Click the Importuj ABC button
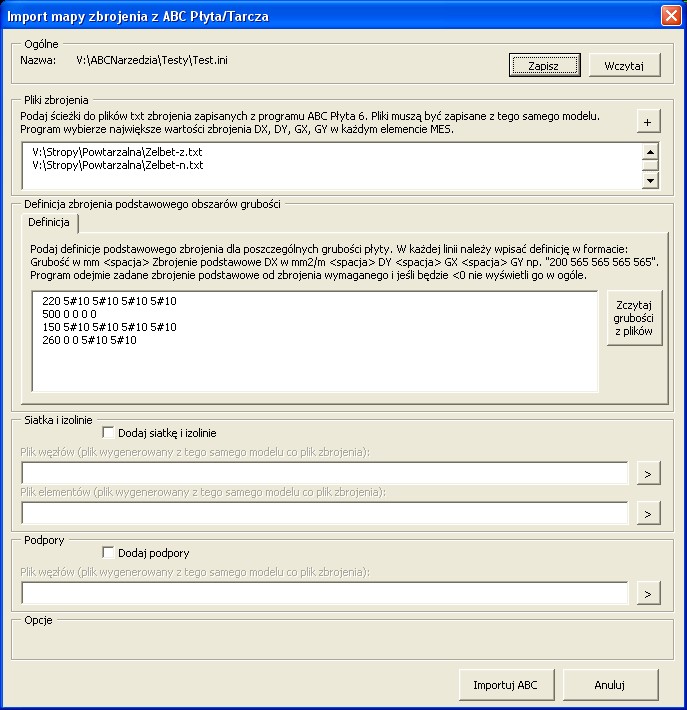Viewport: 687px width, 710px height. [505, 685]
